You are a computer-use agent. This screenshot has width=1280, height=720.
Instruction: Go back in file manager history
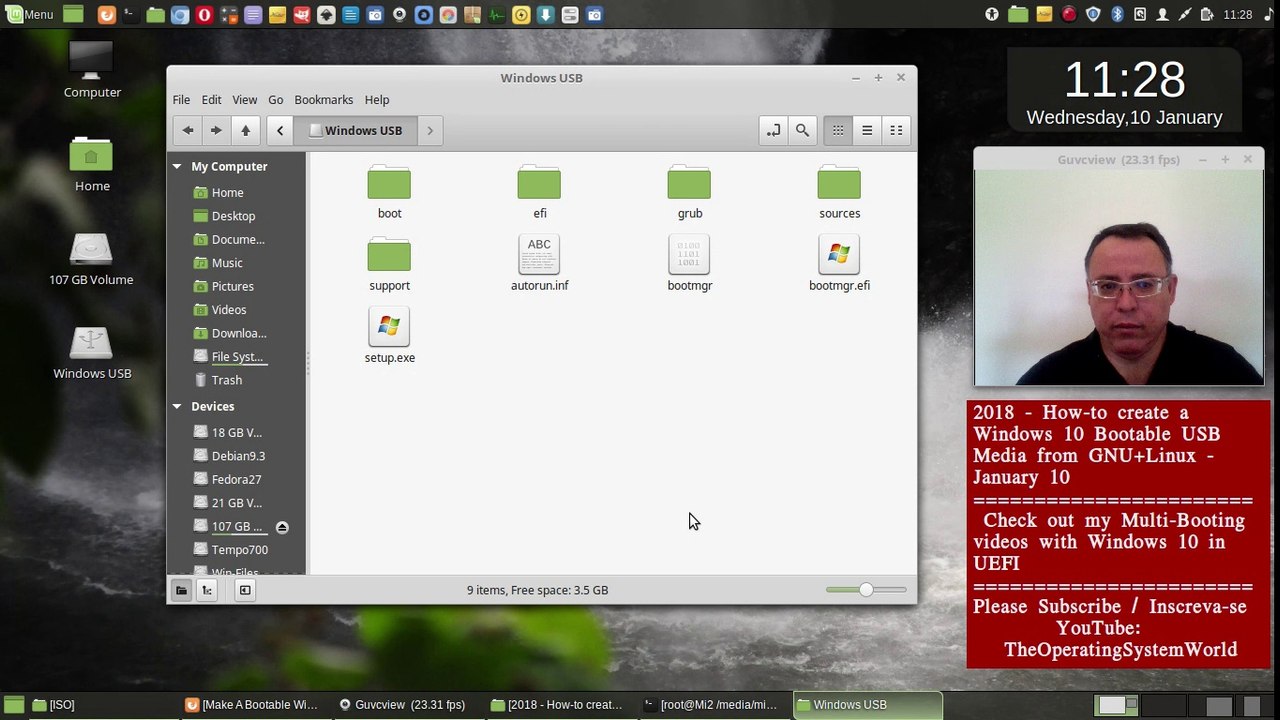point(187,130)
